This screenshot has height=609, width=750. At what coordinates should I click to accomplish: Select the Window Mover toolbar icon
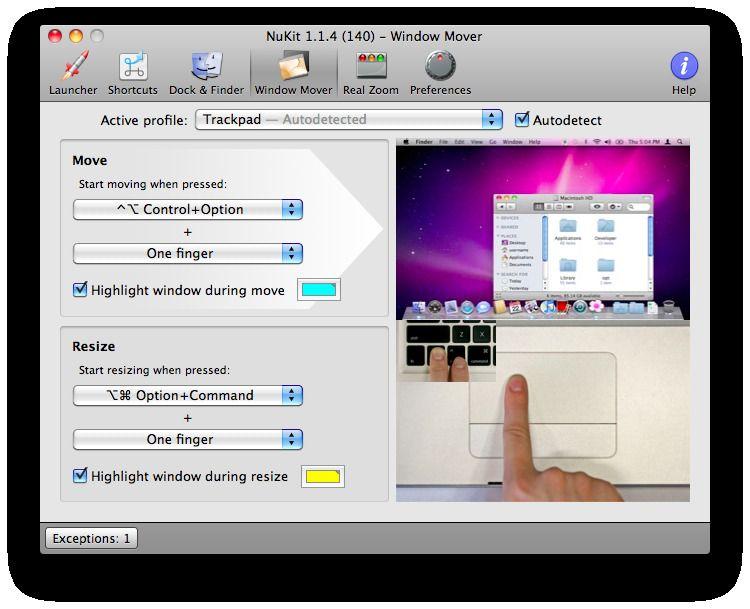click(x=294, y=66)
